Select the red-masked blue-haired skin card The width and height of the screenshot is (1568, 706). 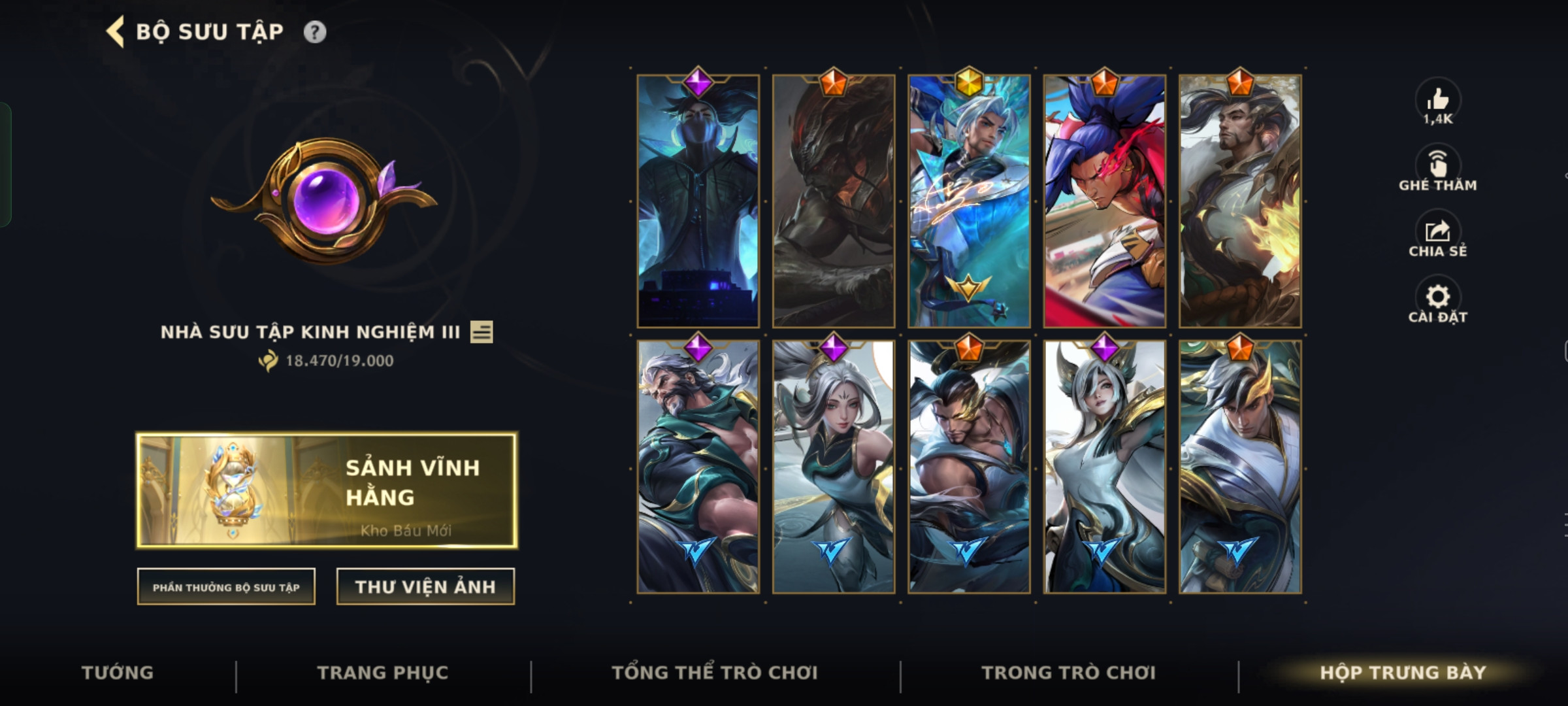click(1105, 201)
